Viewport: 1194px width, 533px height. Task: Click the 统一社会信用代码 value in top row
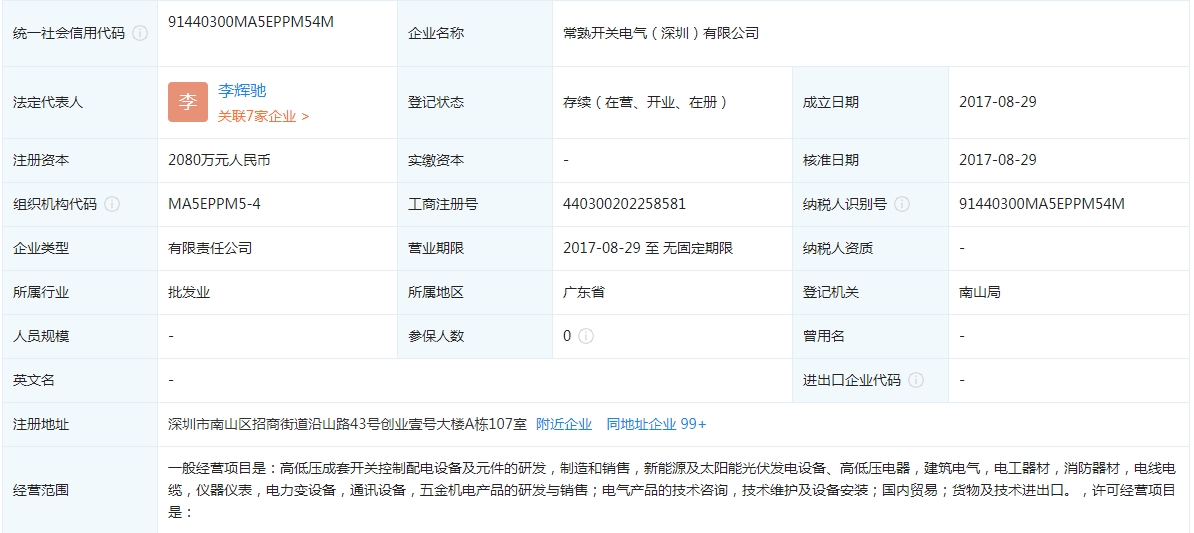coord(251,22)
